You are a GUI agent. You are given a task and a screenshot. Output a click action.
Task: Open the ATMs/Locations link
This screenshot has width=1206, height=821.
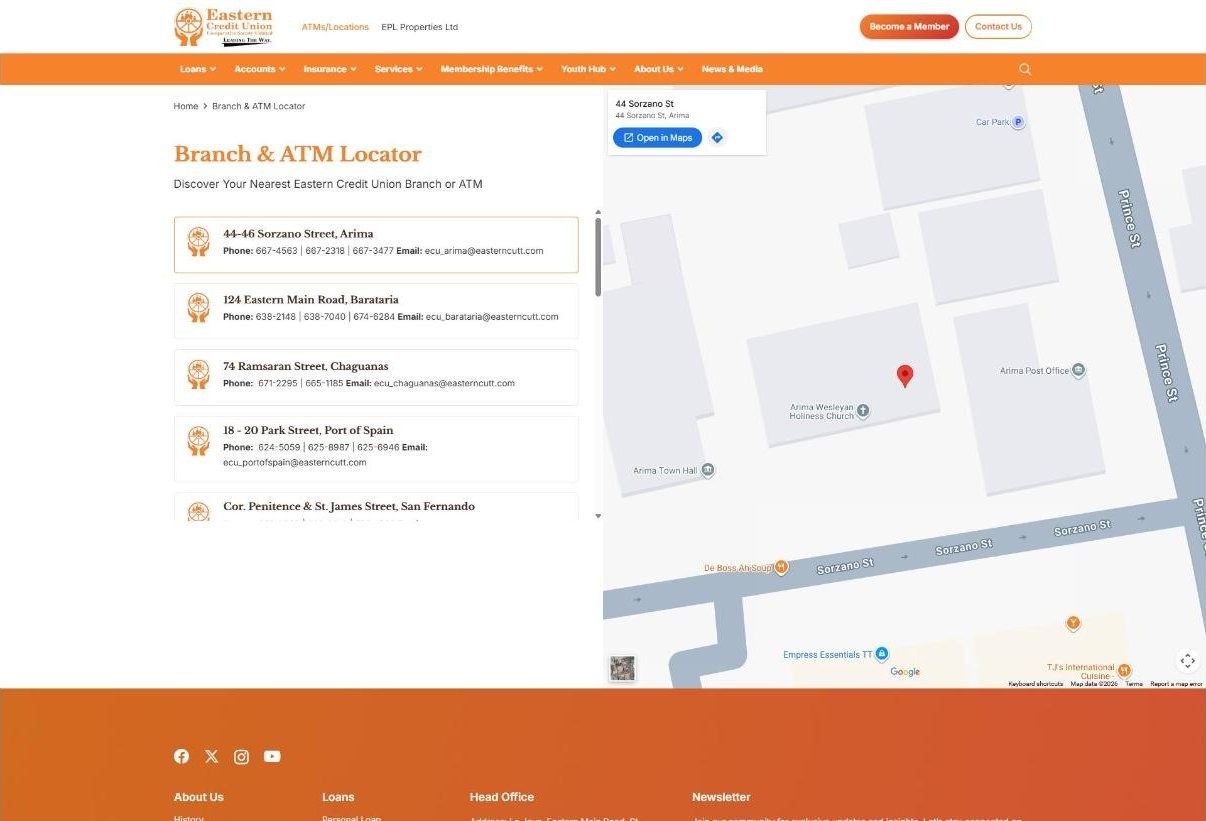(x=335, y=27)
